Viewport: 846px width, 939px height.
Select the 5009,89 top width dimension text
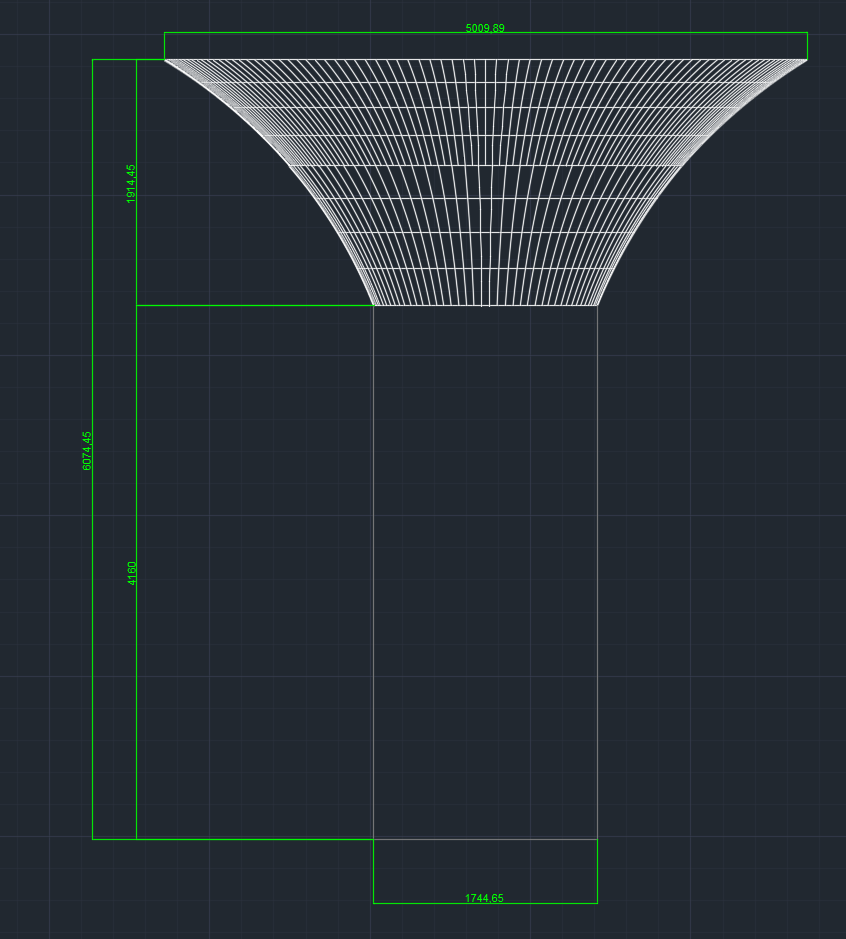485,28
